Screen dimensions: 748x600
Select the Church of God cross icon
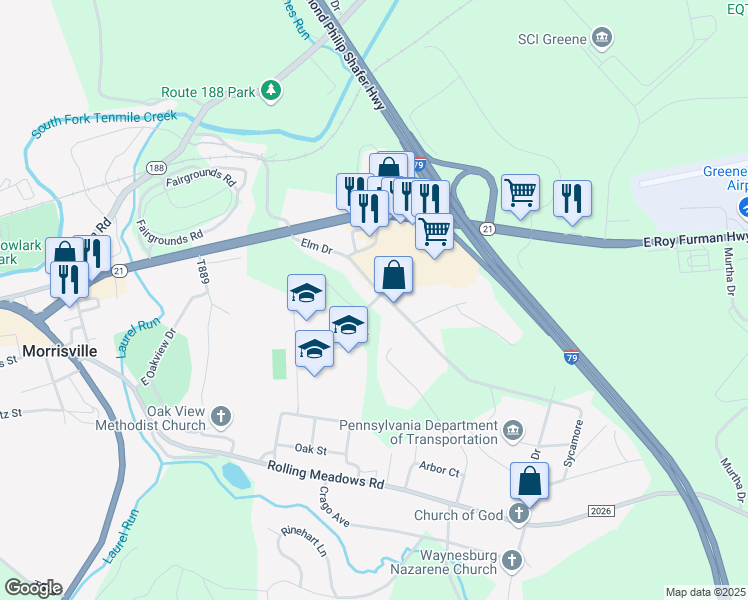[x=519, y=514]
